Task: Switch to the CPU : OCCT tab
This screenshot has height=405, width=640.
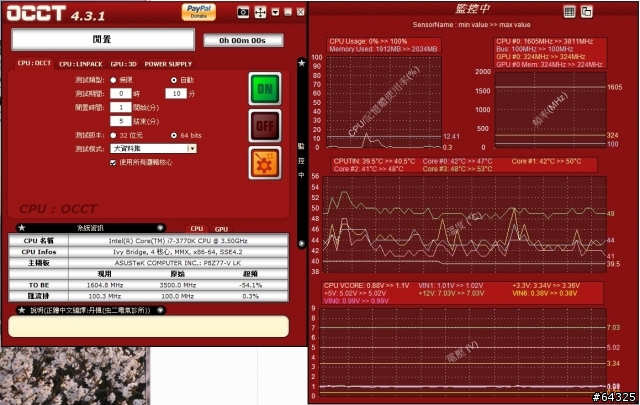Action: point(34,63)
